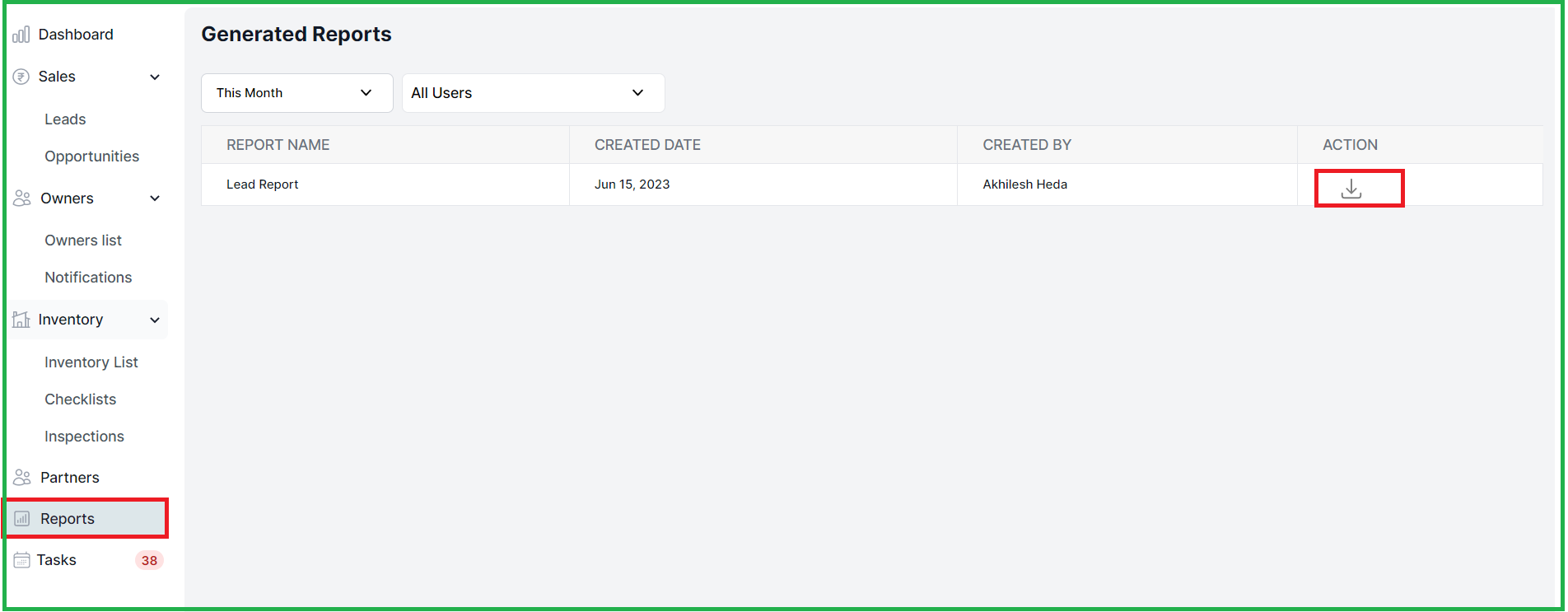Open the All Users filter dropdown
The image size is (1568, 612).
(x=534, y=93)
